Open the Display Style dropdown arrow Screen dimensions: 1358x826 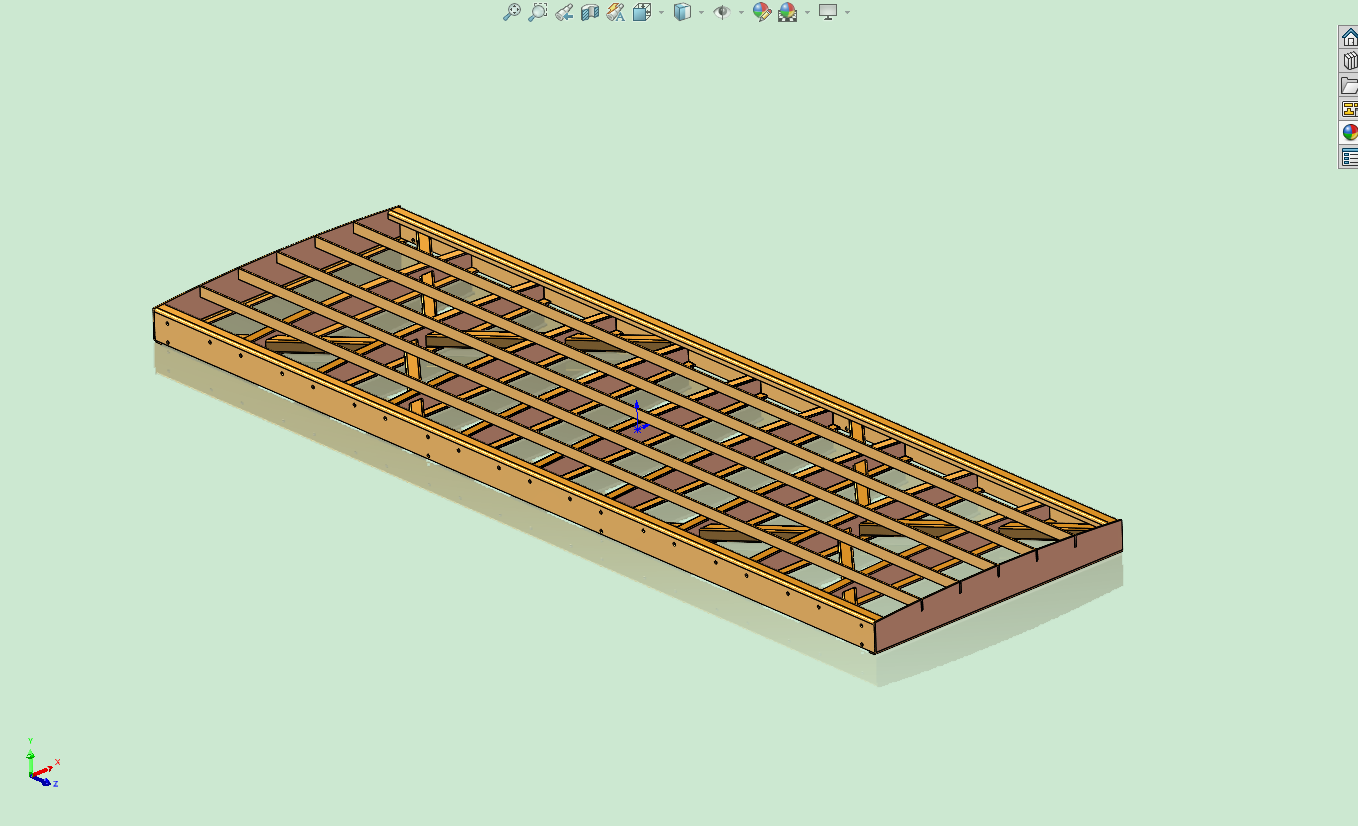pos(701,13)
